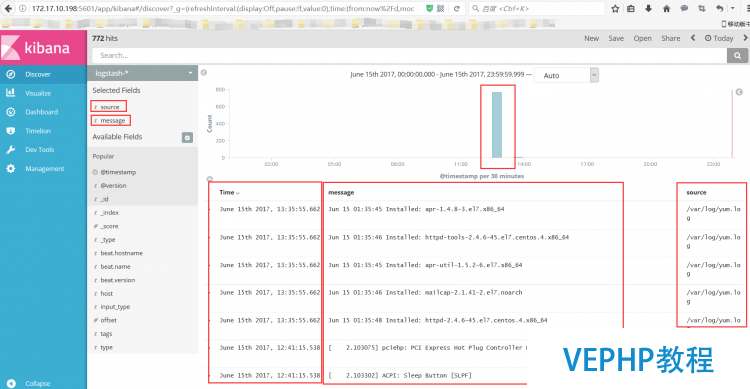Open the Today time picker

719,38
